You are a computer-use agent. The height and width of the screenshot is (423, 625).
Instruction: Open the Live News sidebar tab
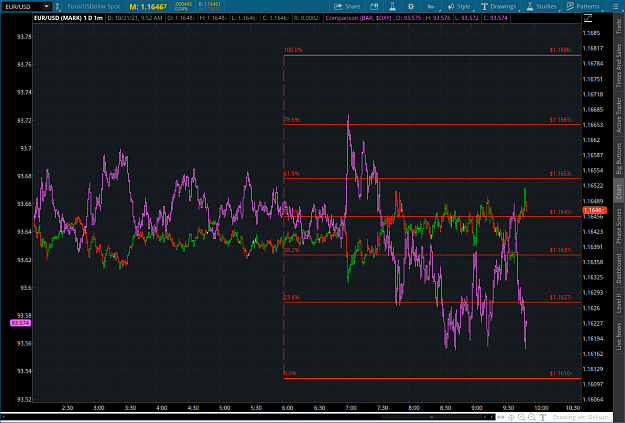click(x=619, y=336)
